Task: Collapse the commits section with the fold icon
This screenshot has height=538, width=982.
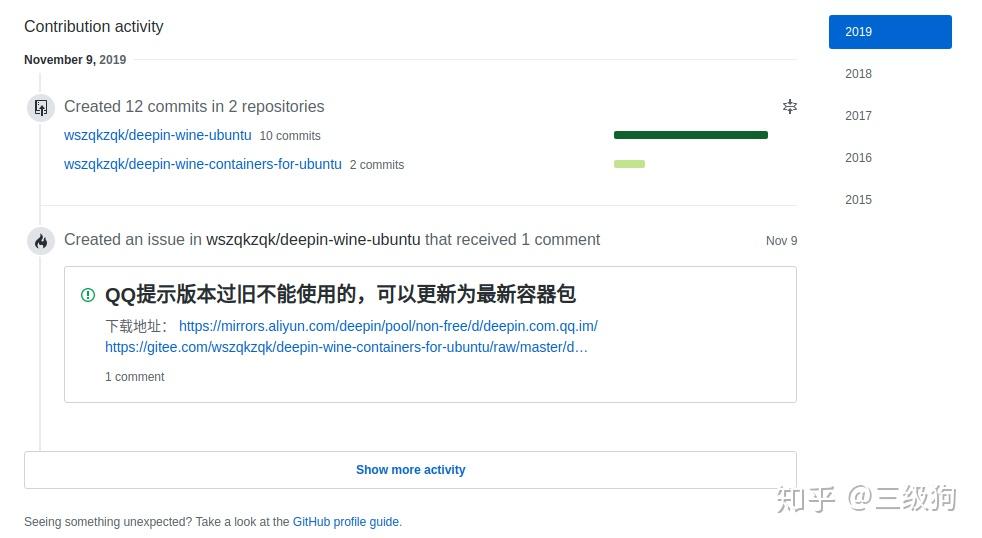Action: (790, 106)
